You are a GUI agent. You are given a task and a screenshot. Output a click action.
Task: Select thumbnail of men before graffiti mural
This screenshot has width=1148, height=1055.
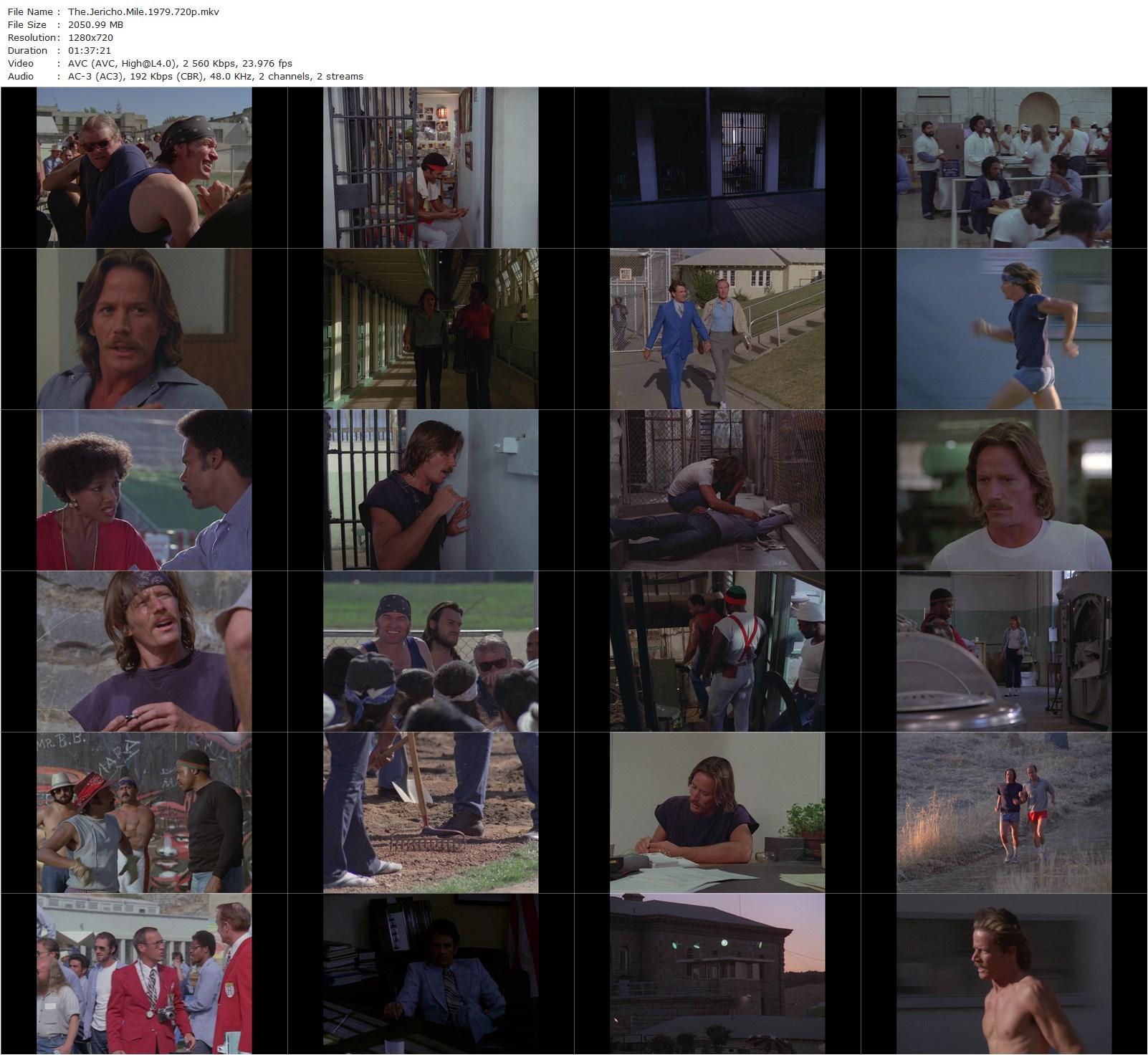click(x=144, y=813)
